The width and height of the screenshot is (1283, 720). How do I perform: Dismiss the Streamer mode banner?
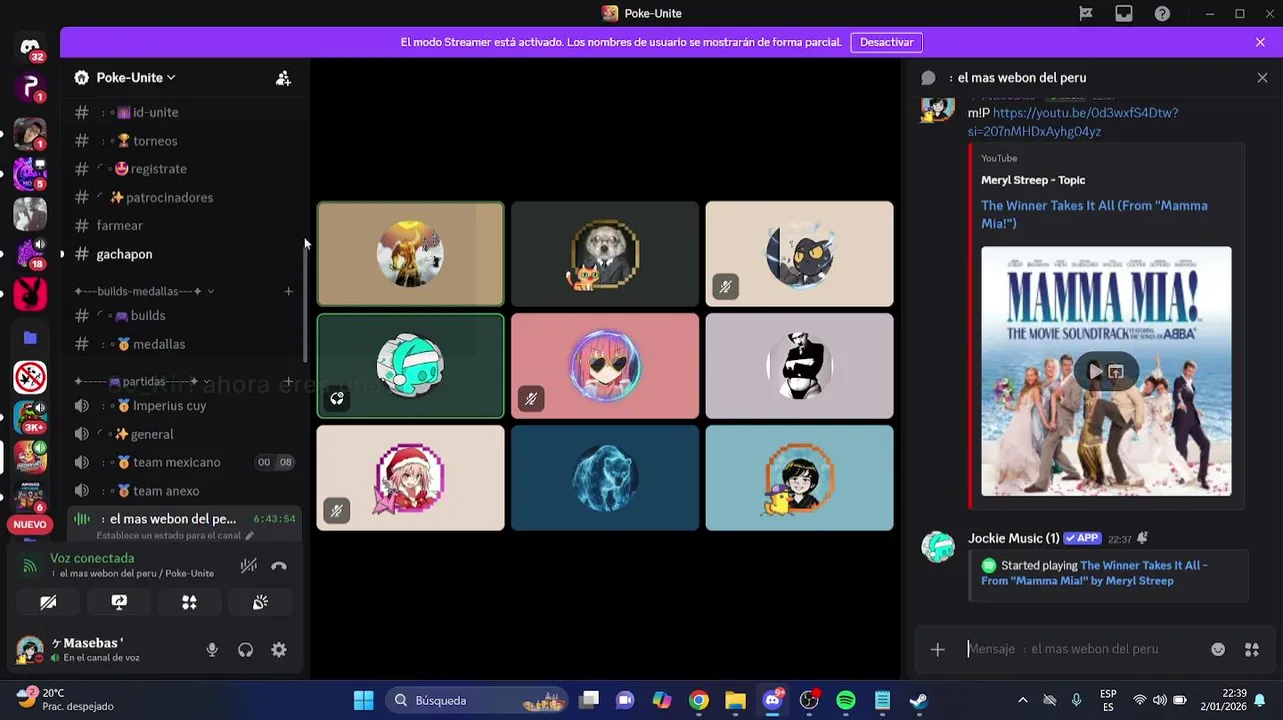click(x=1260, y=42)
